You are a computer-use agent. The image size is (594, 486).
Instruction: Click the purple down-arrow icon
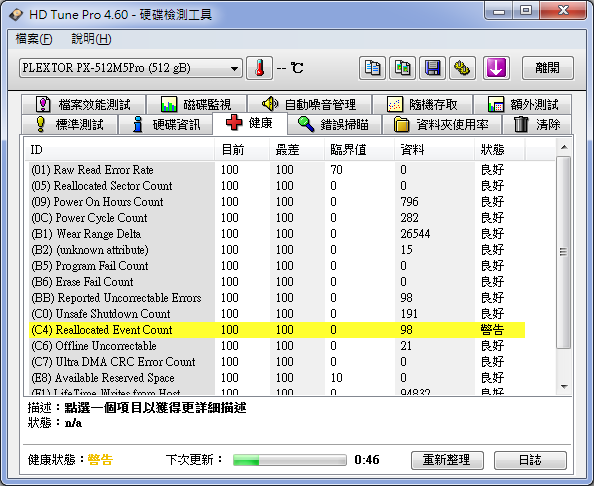pos(496,68)
